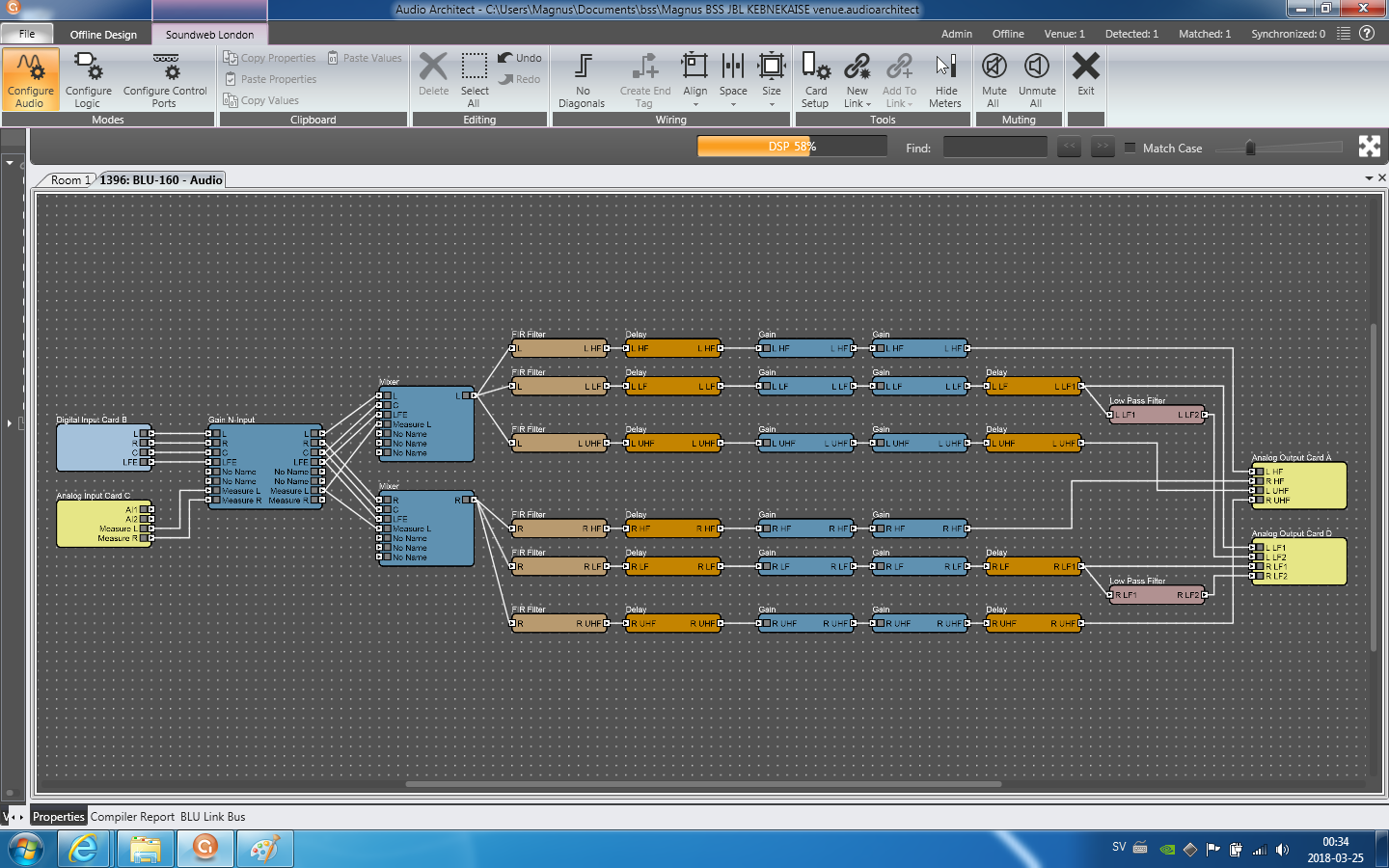This screenshot has width=1389, height=868.
Task: Click the Redo button
Action: click(520, 79)
